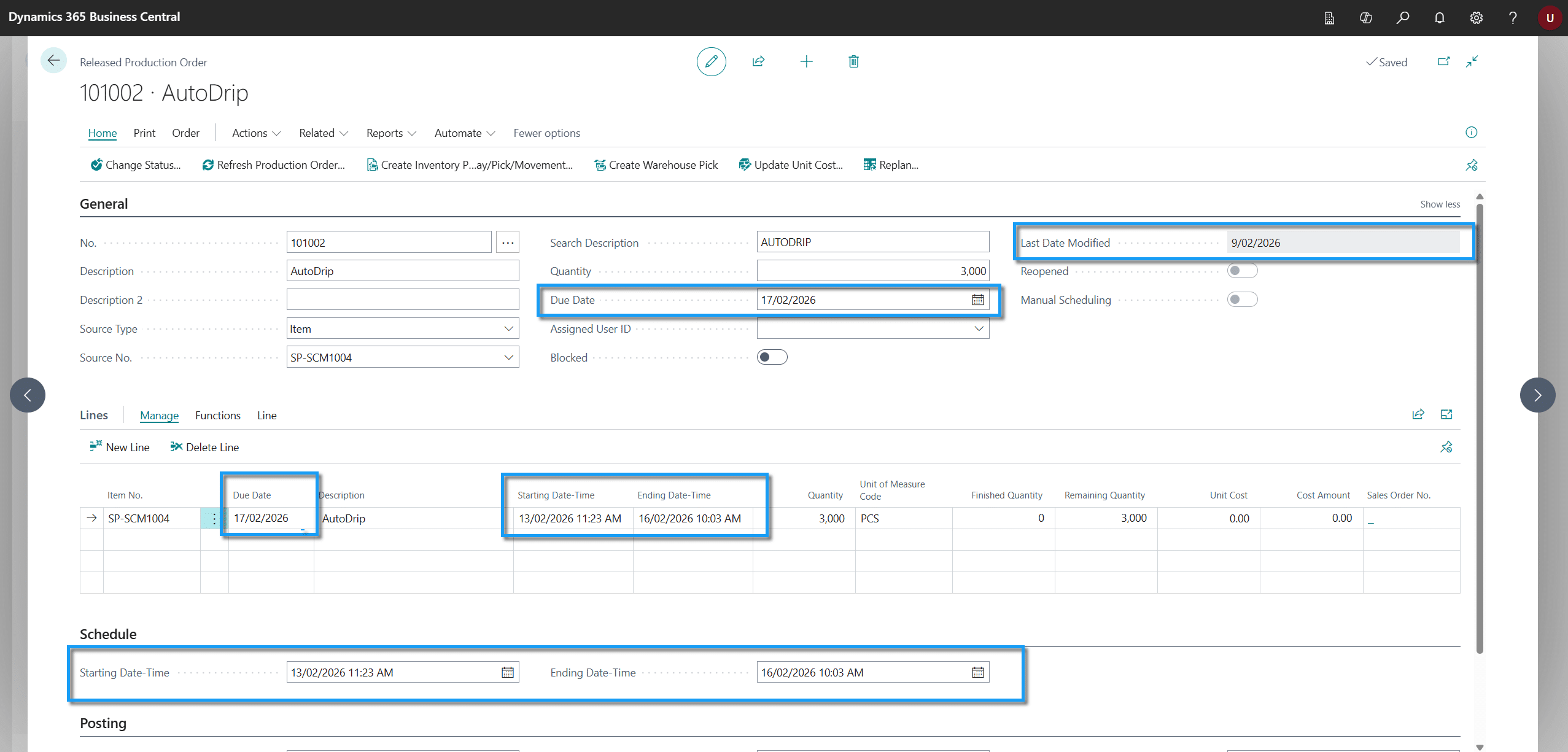Click the No. field assist-edit ellipsis

(508, 242)
